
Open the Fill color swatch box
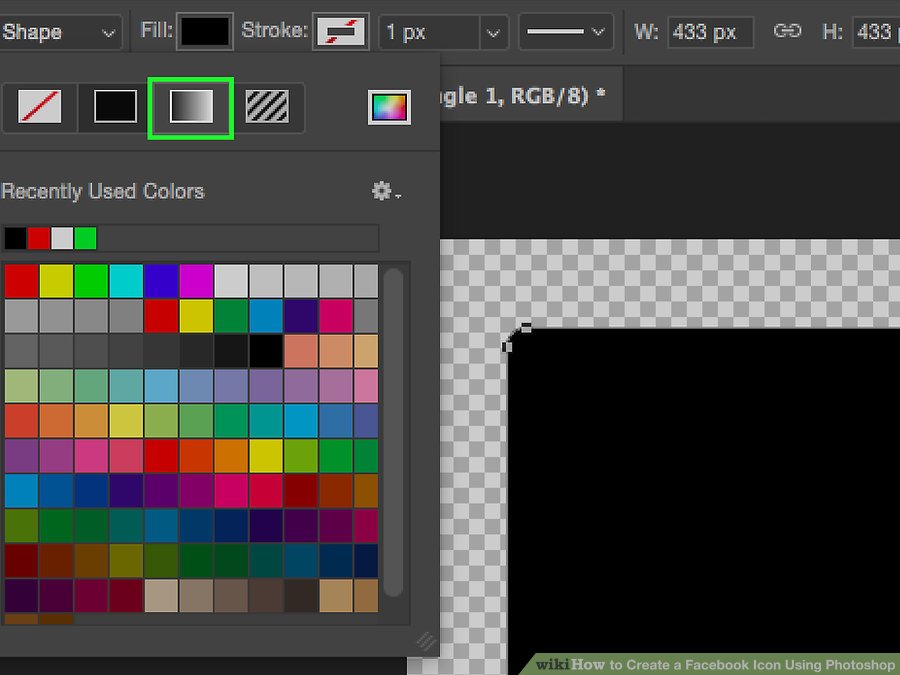(x=205, y=32)
